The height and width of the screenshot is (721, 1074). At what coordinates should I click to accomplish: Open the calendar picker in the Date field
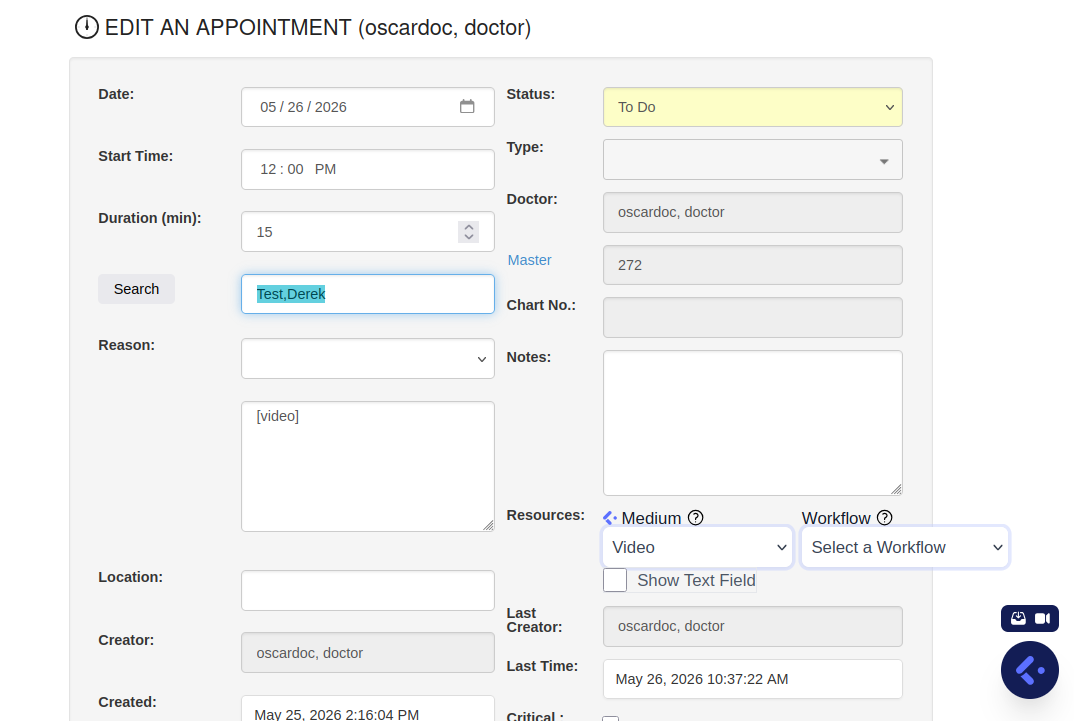click(467, 107)
